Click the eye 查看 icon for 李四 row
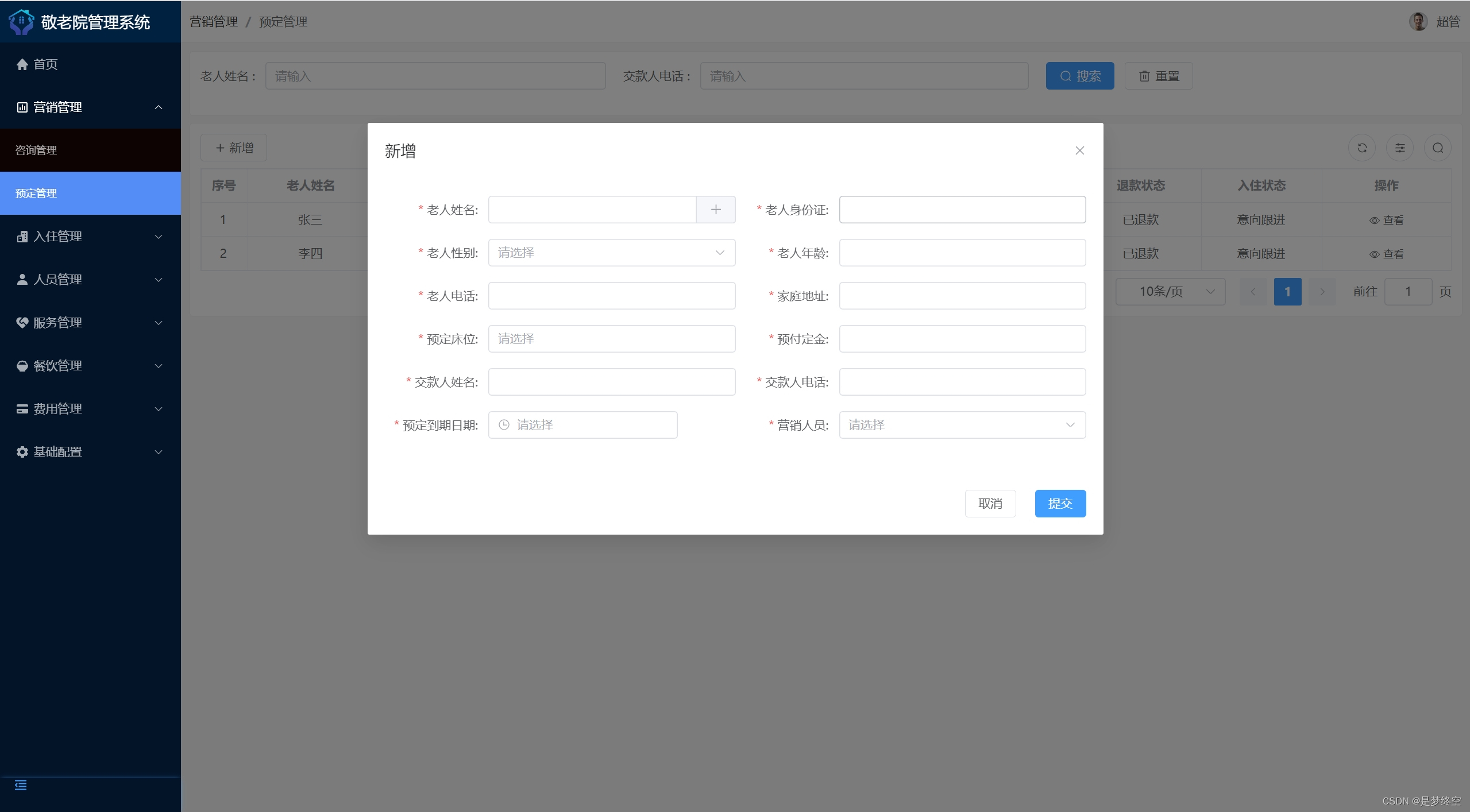 (x=1374, y=254)
